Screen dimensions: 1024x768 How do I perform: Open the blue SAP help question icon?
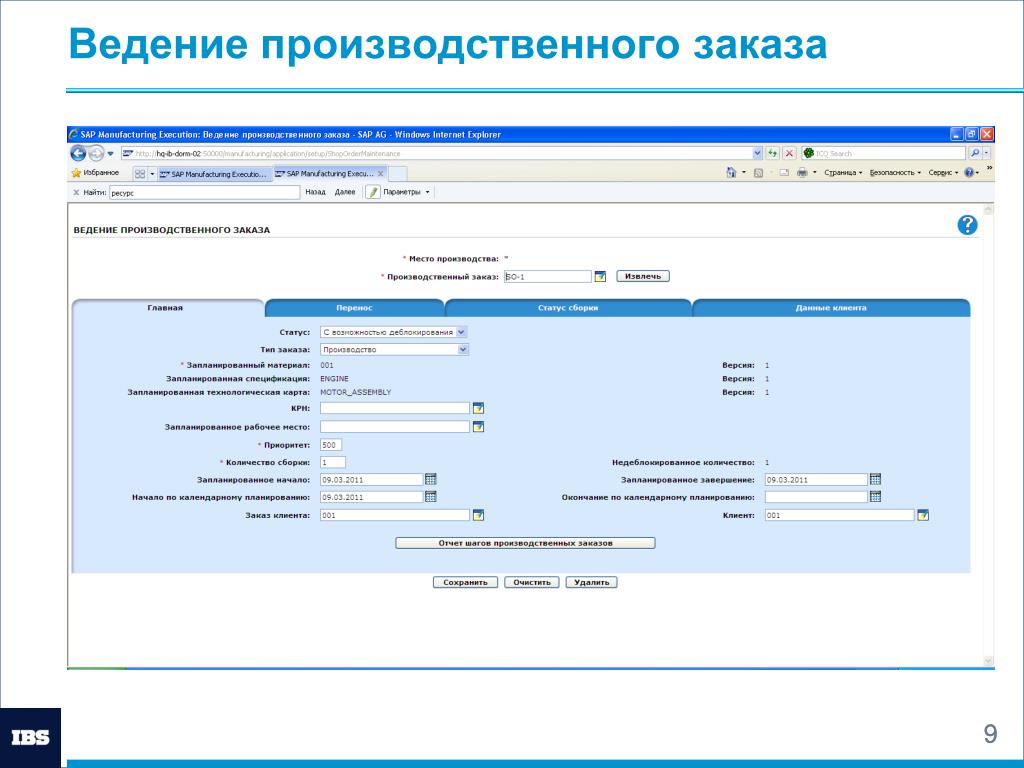967,225
